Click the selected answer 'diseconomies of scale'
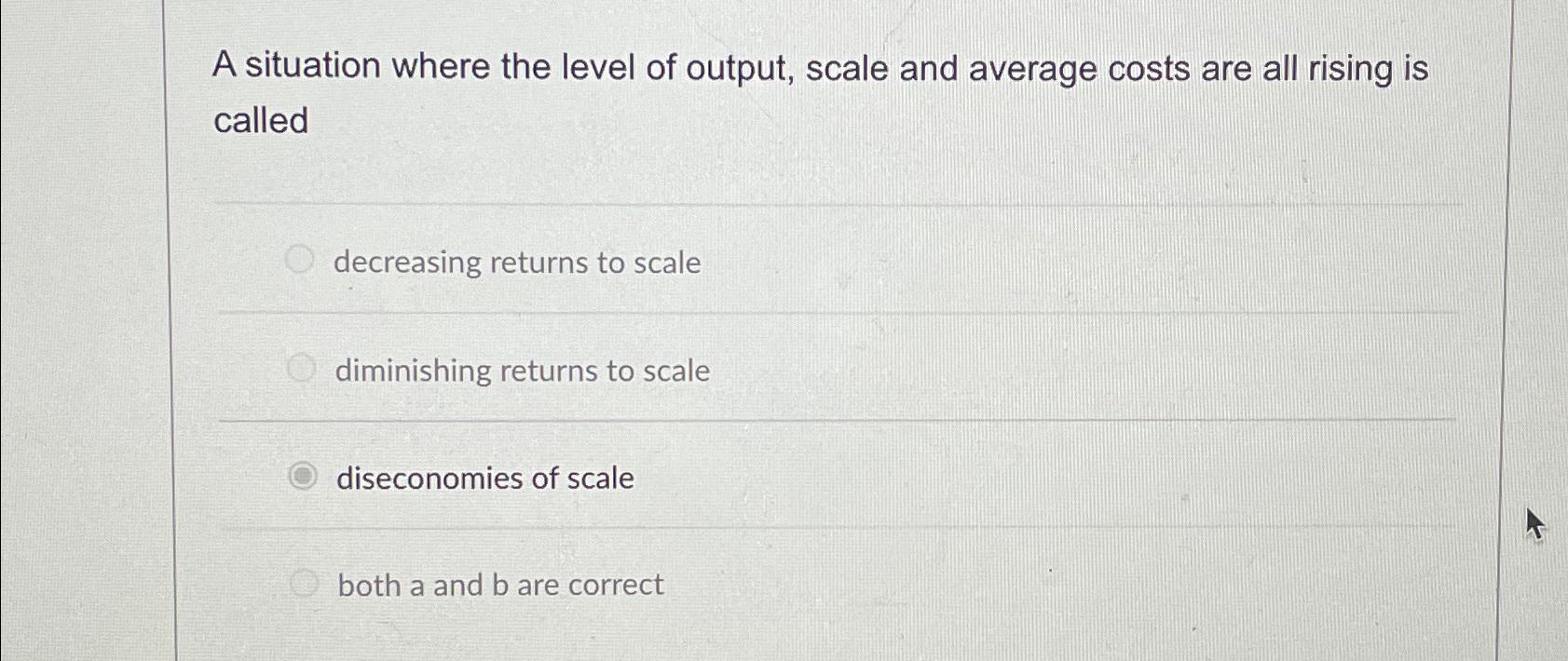The width and height of the screenshot is (1568, 661). pos(484,479)
